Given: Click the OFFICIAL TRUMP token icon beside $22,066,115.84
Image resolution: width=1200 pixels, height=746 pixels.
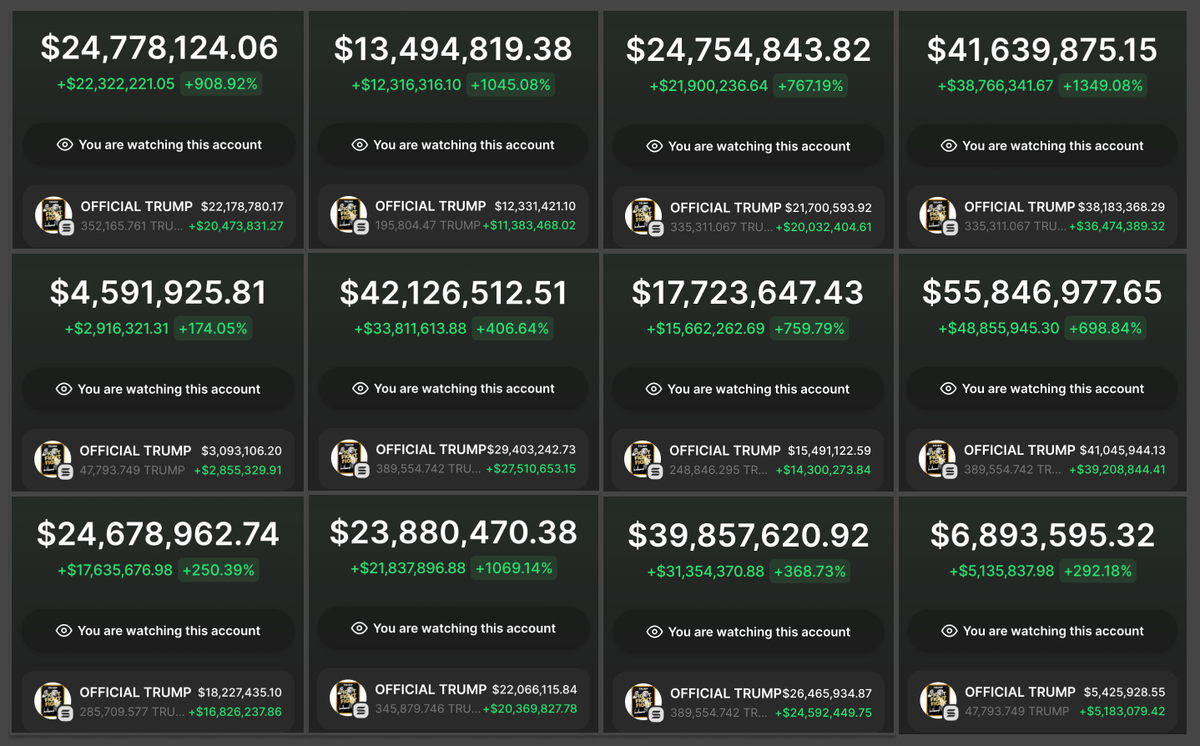Looking at the screenshot, I should (348, 699).
